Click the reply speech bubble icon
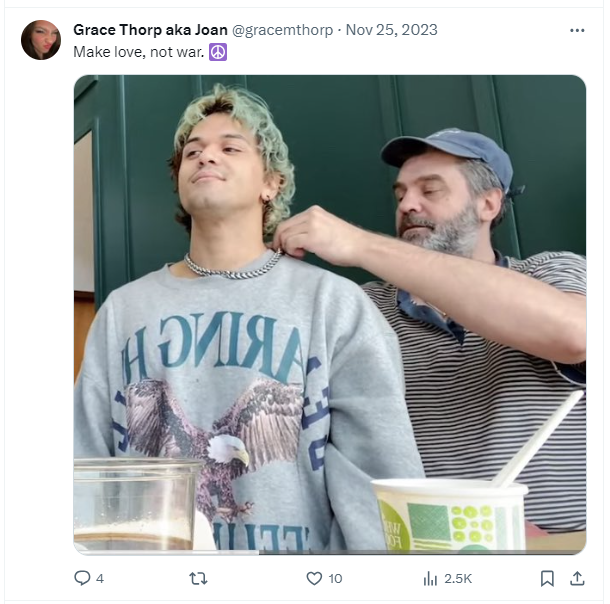This screenshot has width=610, height=604. (x=82, y=578)
